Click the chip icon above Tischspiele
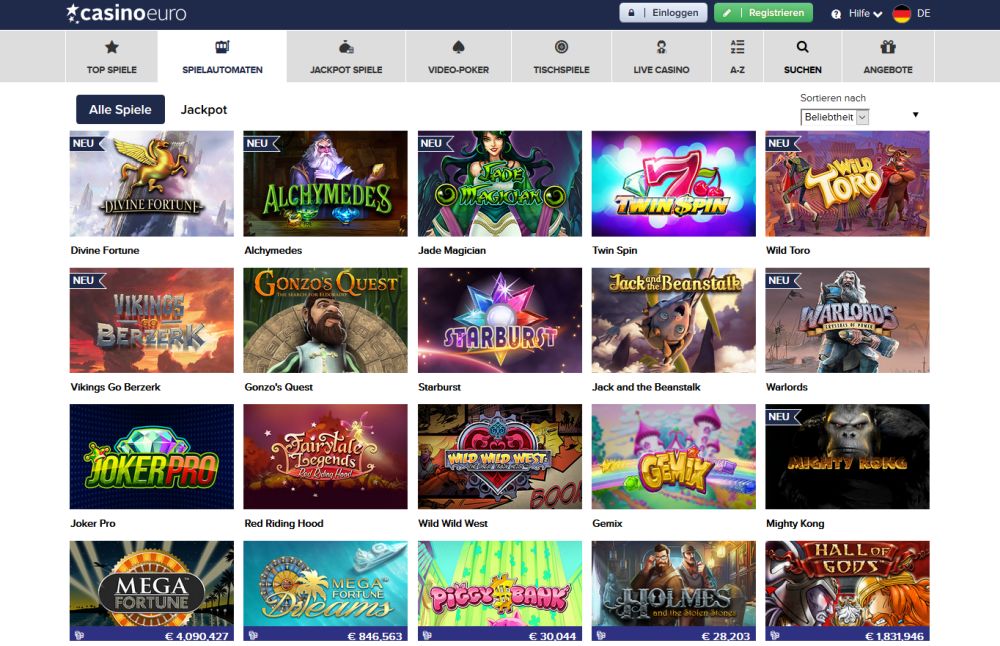The image size is (1000, 646). [x=561, y=47]
